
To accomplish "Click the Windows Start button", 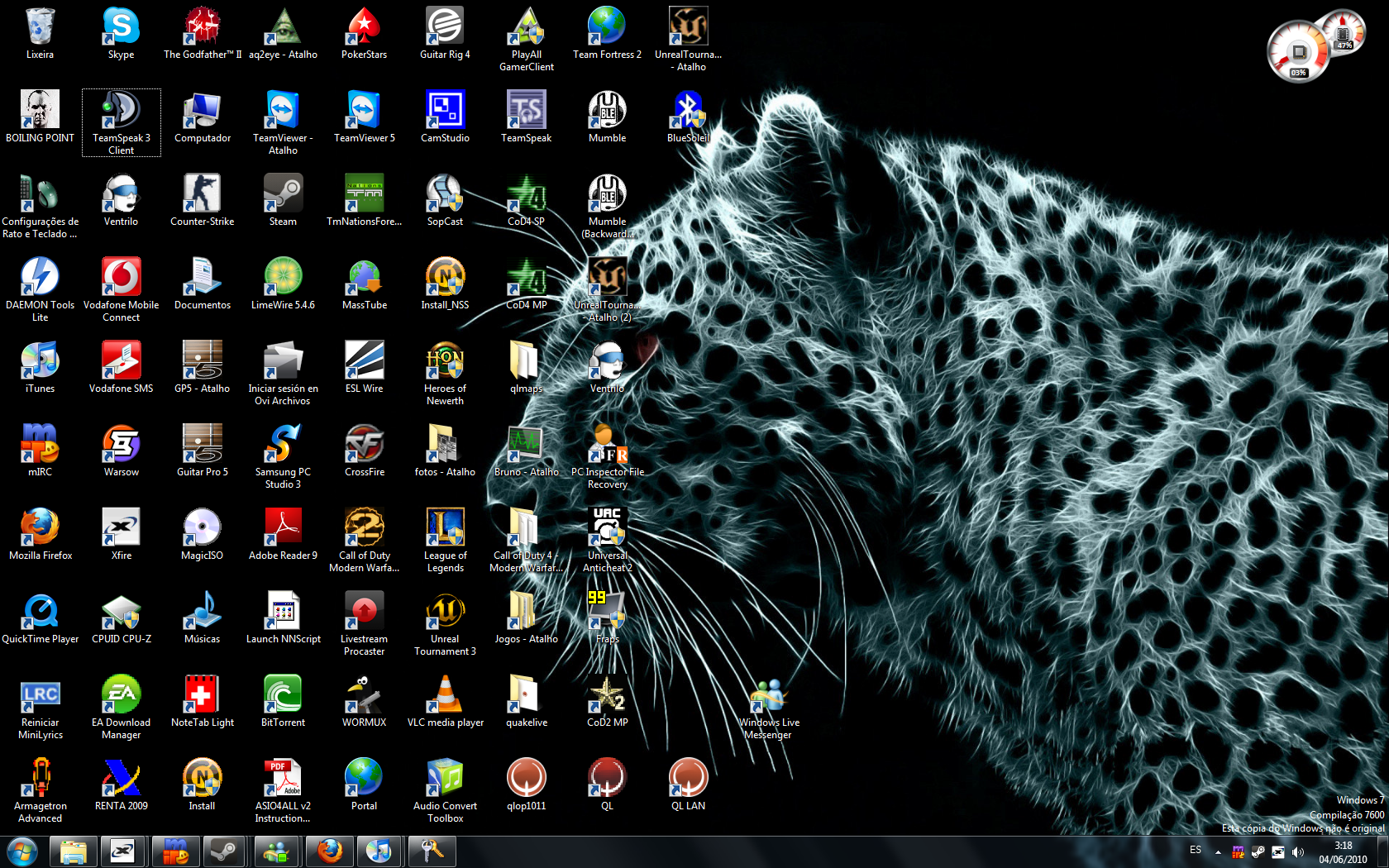I will (x=21, y=851).
